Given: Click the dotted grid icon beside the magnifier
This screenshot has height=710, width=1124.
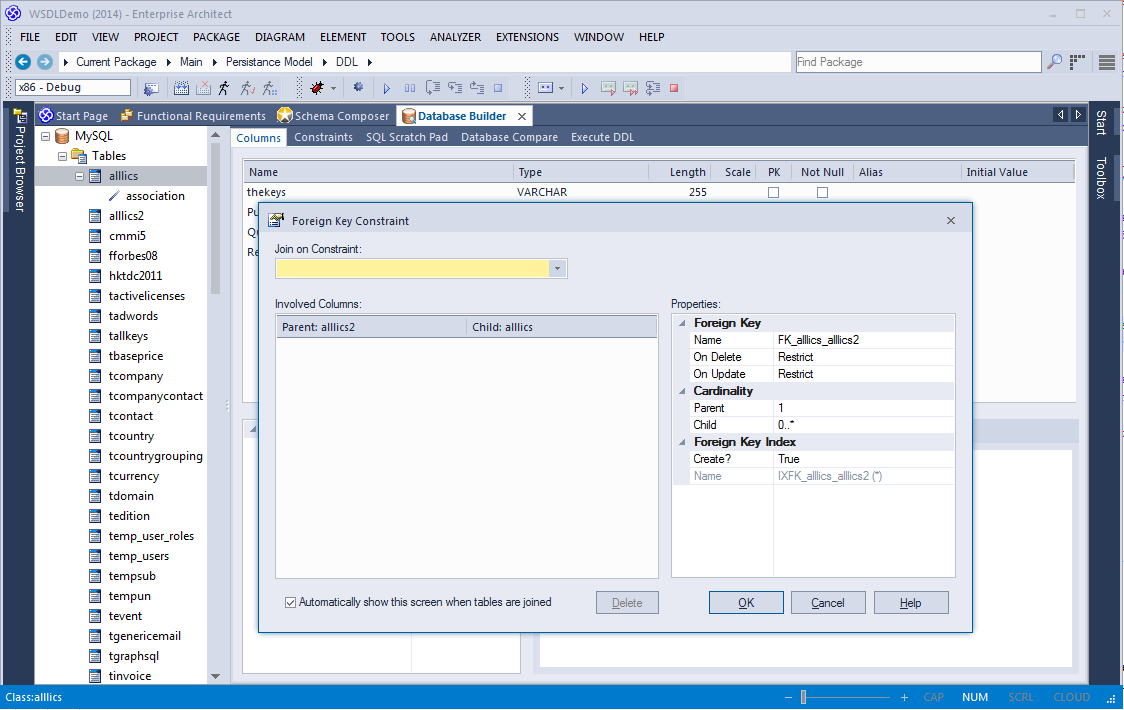Looking at the screenshot, I should click(1077, 62).
